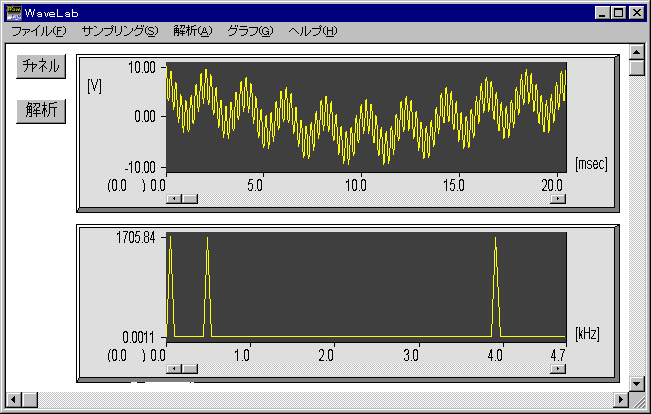Click the window vertical scrollbar down arrow
The height and width of the screenshot is (414, 651).
(x=636, y=384)
